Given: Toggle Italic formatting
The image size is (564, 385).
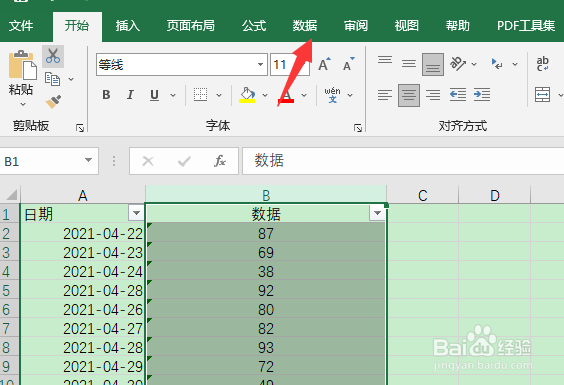Looking at the screenshot, I should point(130,95).
